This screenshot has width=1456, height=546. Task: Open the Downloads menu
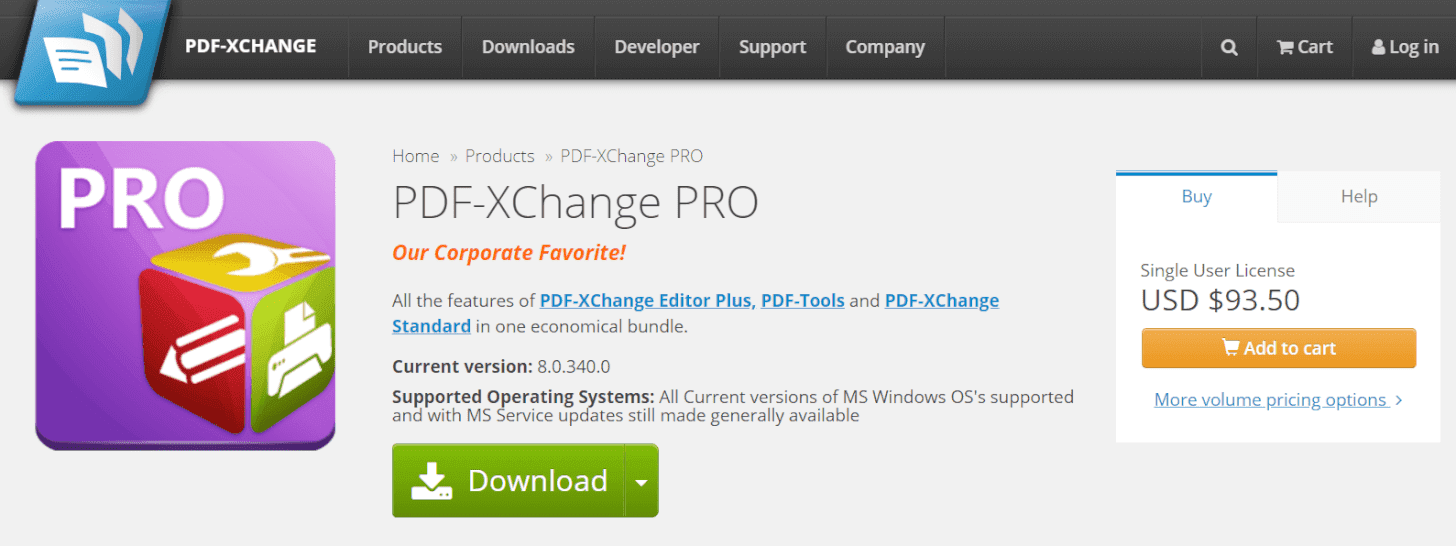click(x=528, y=47)
